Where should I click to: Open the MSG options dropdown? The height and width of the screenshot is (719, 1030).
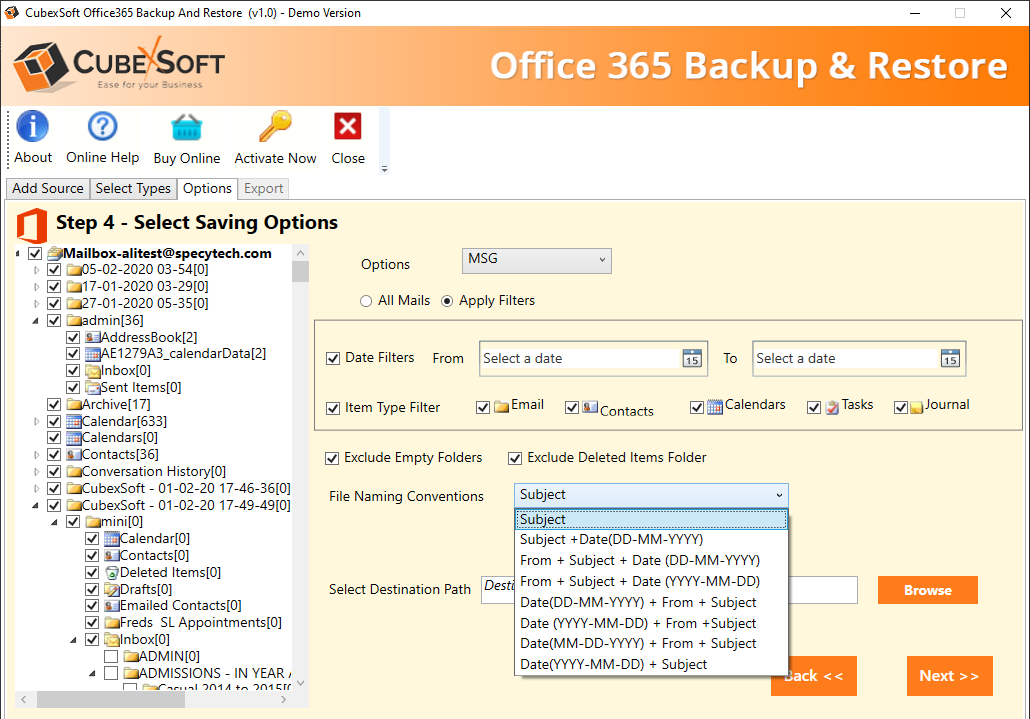536,260
